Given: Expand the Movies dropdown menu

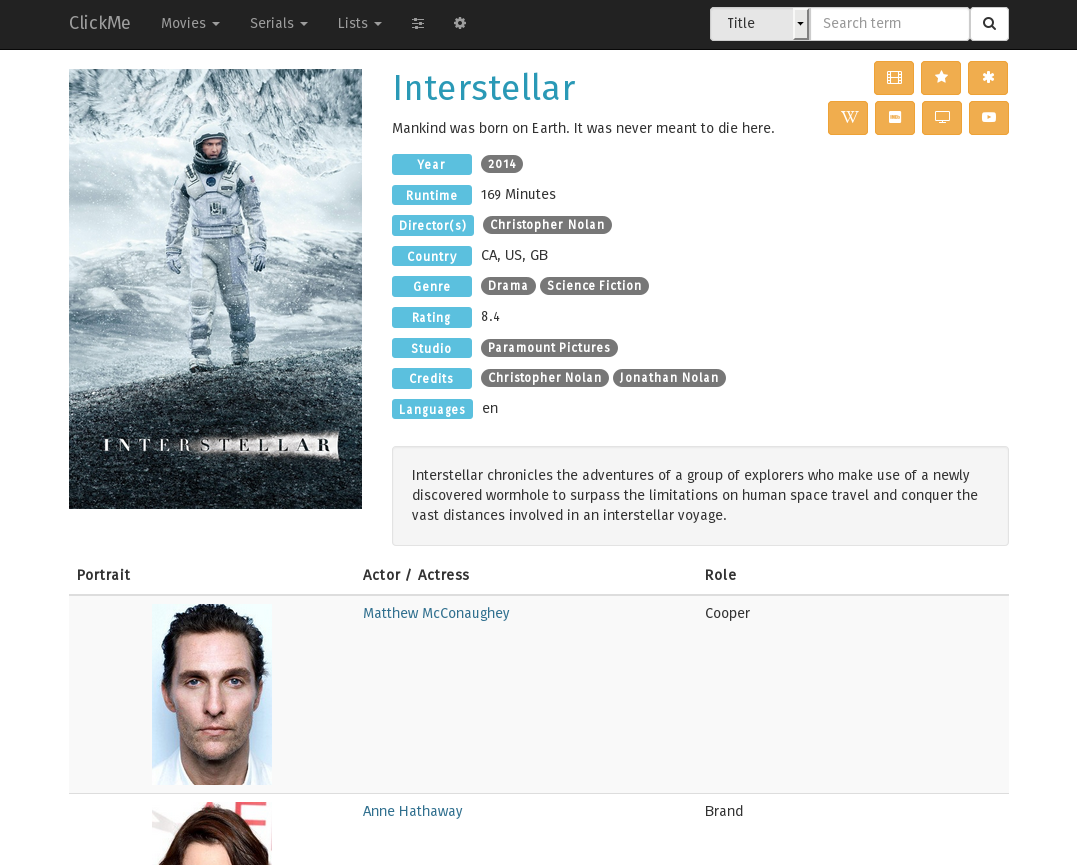Looking at the screenshot, I should (190, 24).
